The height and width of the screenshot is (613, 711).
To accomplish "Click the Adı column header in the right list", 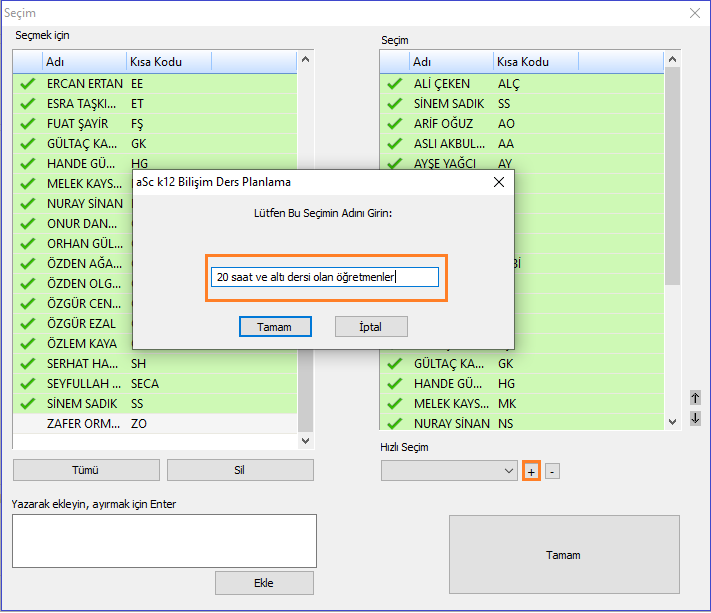I will coord(452,62).
